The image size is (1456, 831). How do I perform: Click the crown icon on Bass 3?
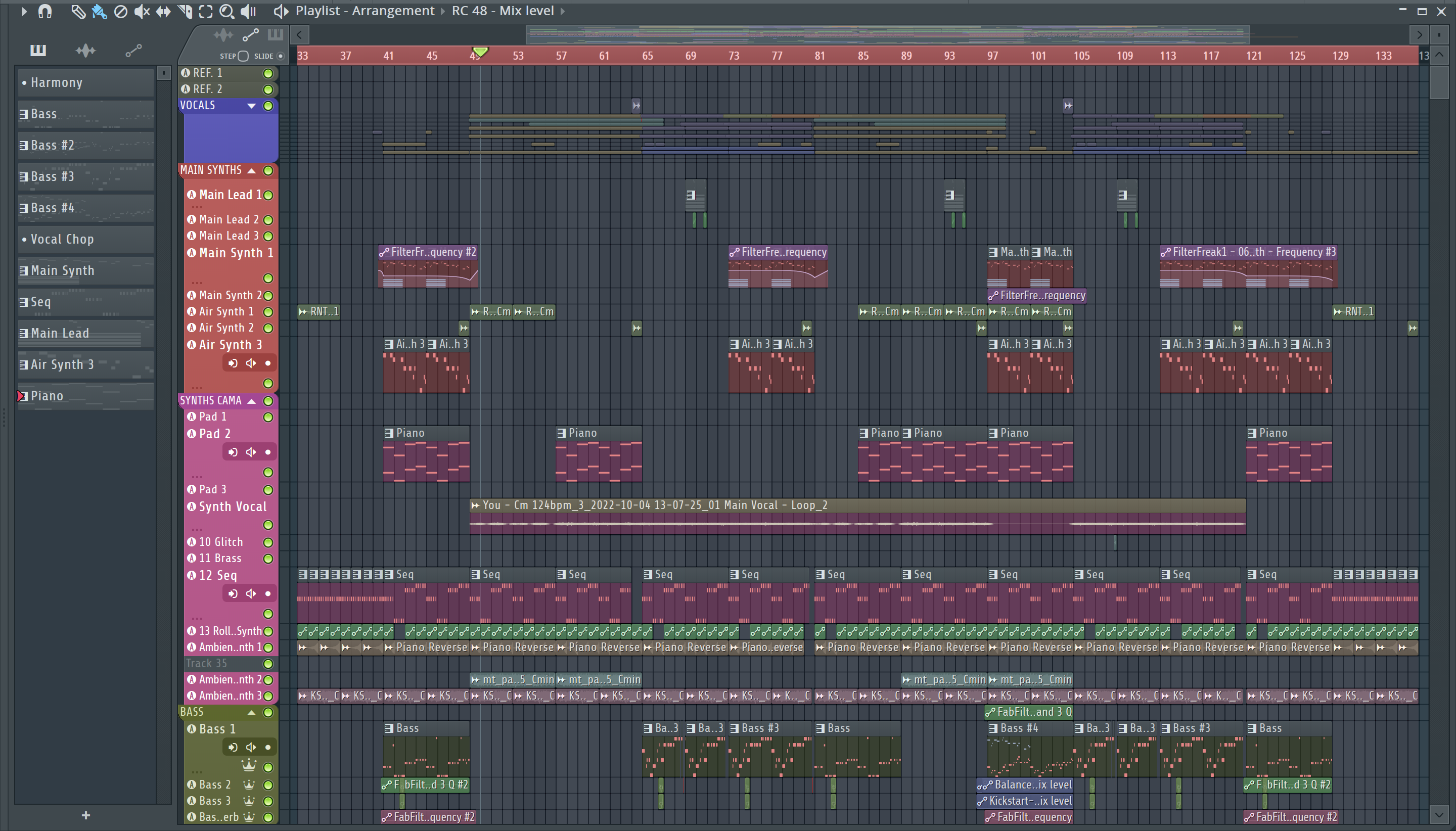tap(249, 801)
